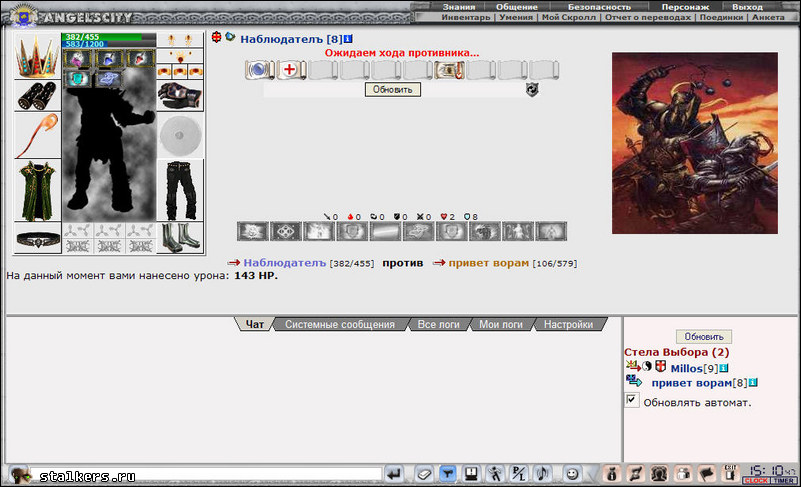
Task: Click the warrior battle artwork image
Action: click(695, 143)
